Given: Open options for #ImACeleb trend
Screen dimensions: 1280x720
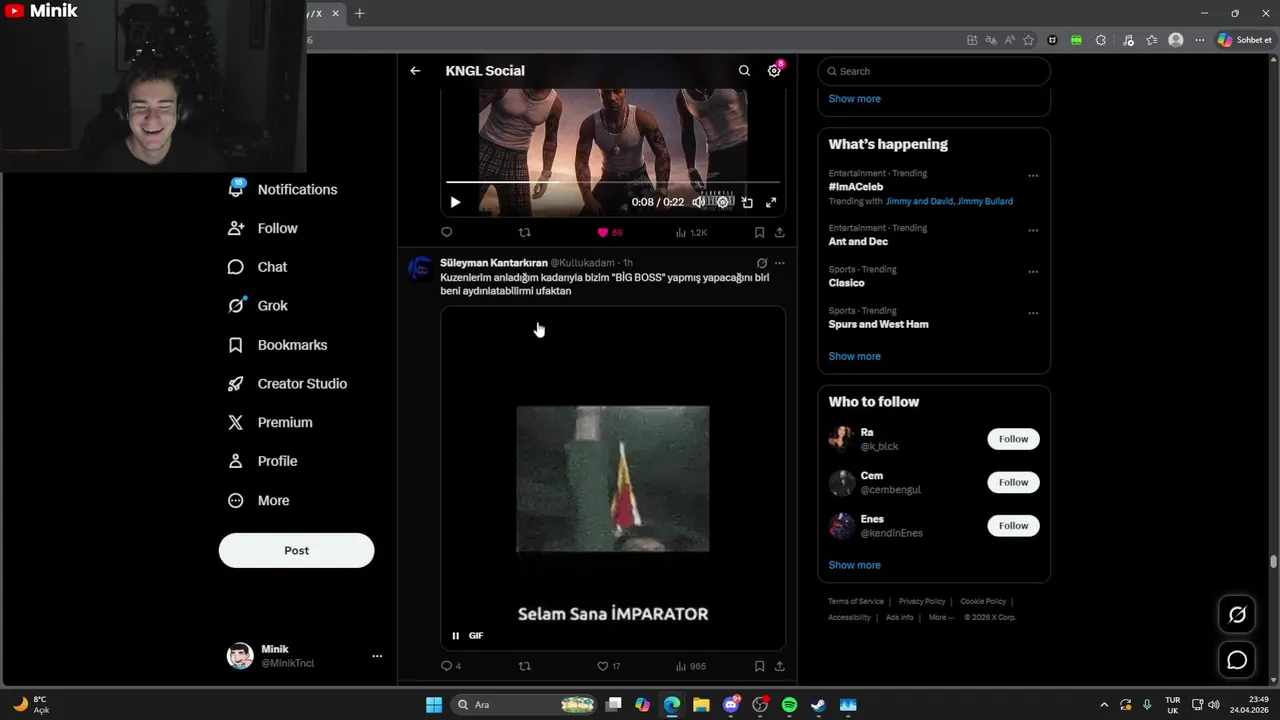Looking at the screenshot, I should (x=1033, y=176).
